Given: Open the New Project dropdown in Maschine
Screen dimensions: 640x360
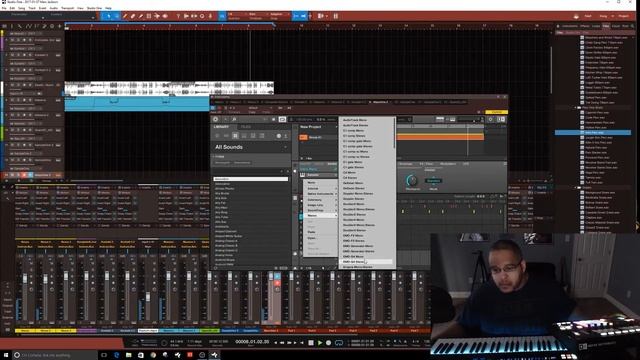Looking at the screenshot, I should (x=318, y=127).
